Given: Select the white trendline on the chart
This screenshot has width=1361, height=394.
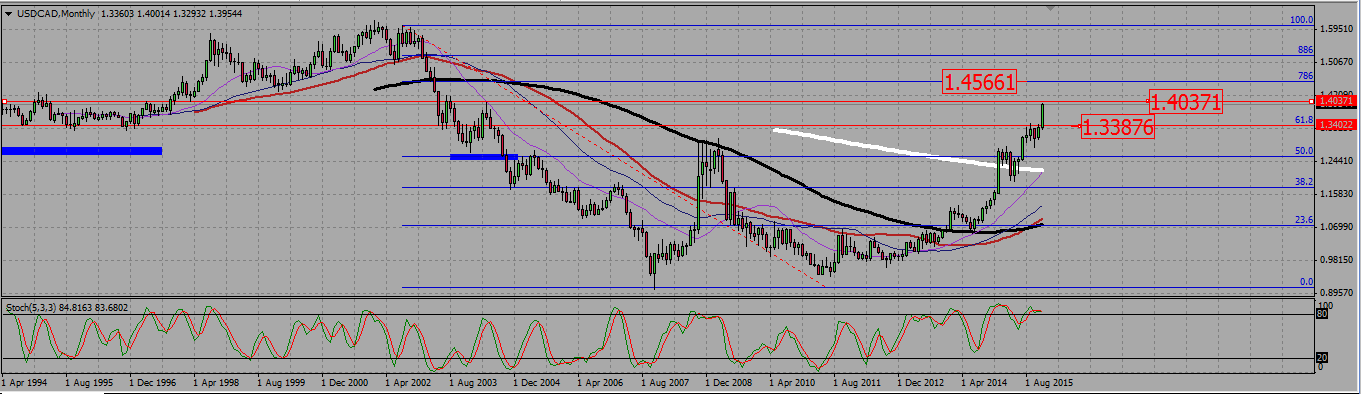Looking at the screenshot, I should [x=908, y=151].
